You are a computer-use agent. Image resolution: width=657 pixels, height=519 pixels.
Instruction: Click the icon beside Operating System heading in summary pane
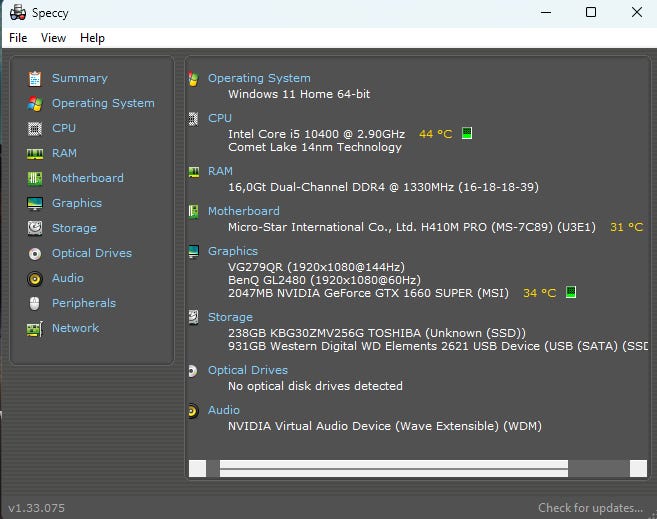pos(193,79)
